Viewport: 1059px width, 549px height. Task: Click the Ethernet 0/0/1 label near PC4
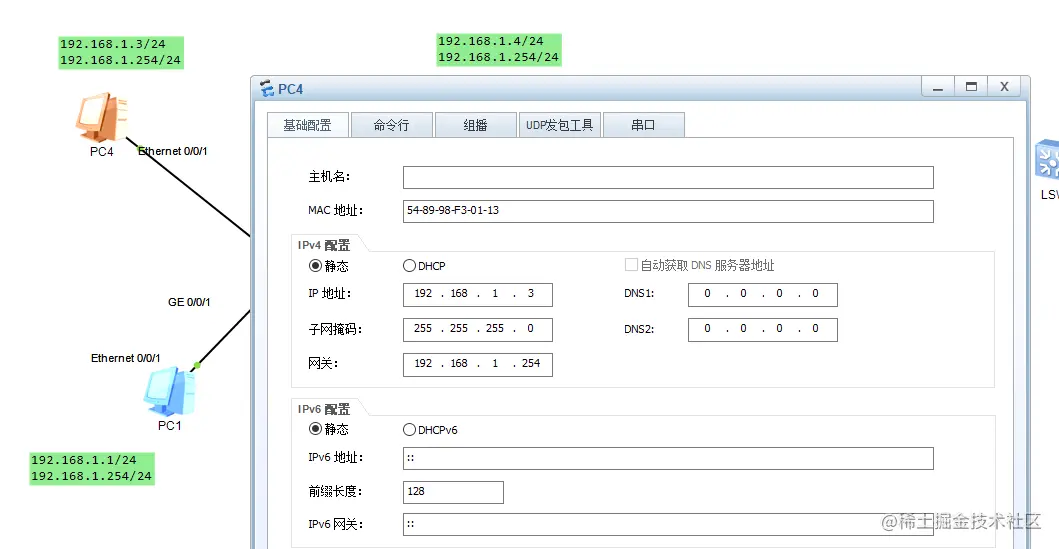coord(173,151)
